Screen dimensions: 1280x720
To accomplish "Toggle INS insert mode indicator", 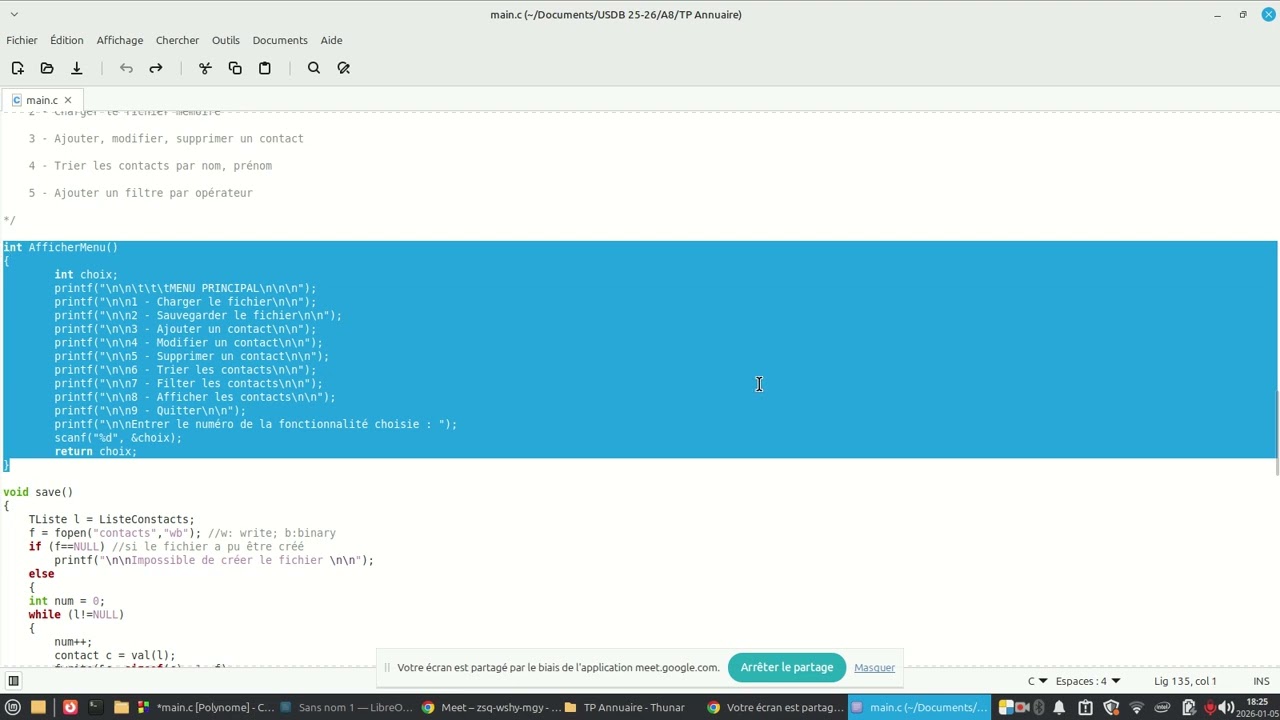I will click(x=1261, y=681).
